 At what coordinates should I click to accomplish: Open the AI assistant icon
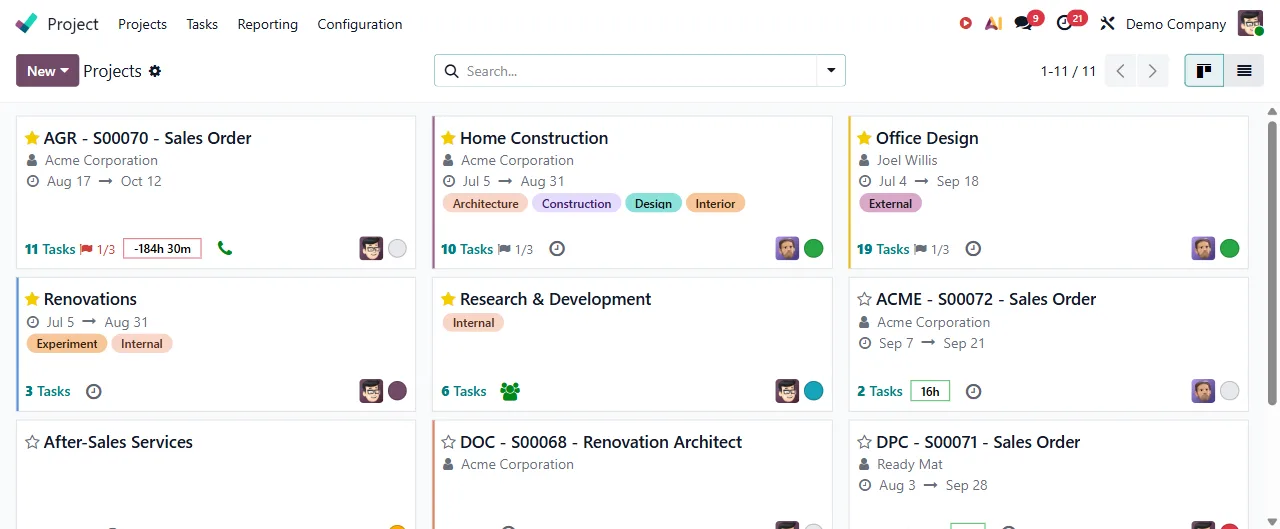click(x=993, y=23)
